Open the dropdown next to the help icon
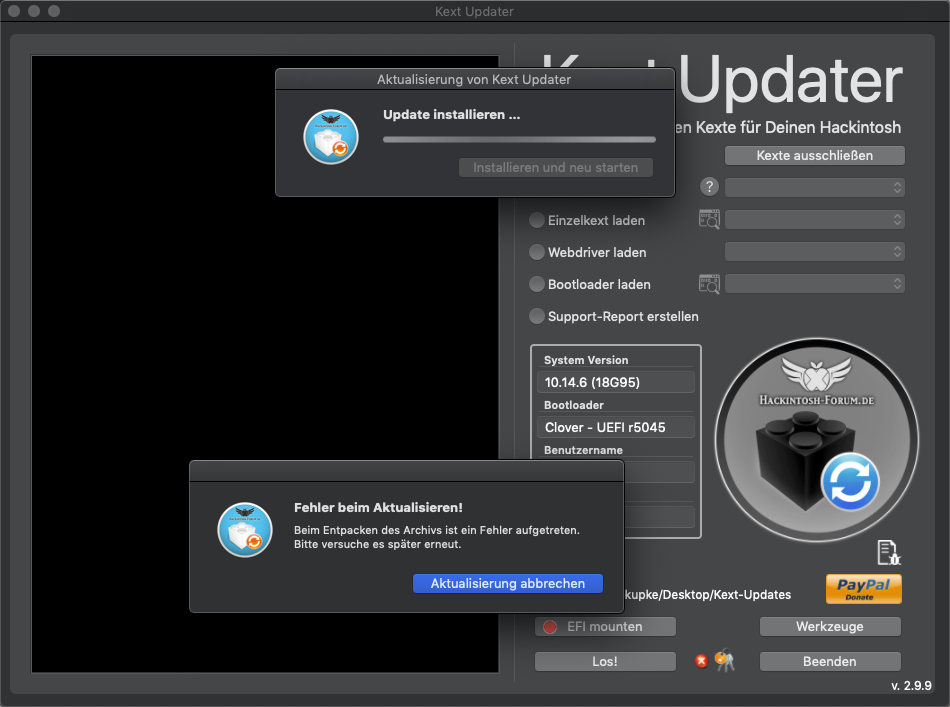Viewport: 950px width, 707px height. point(814,187)
